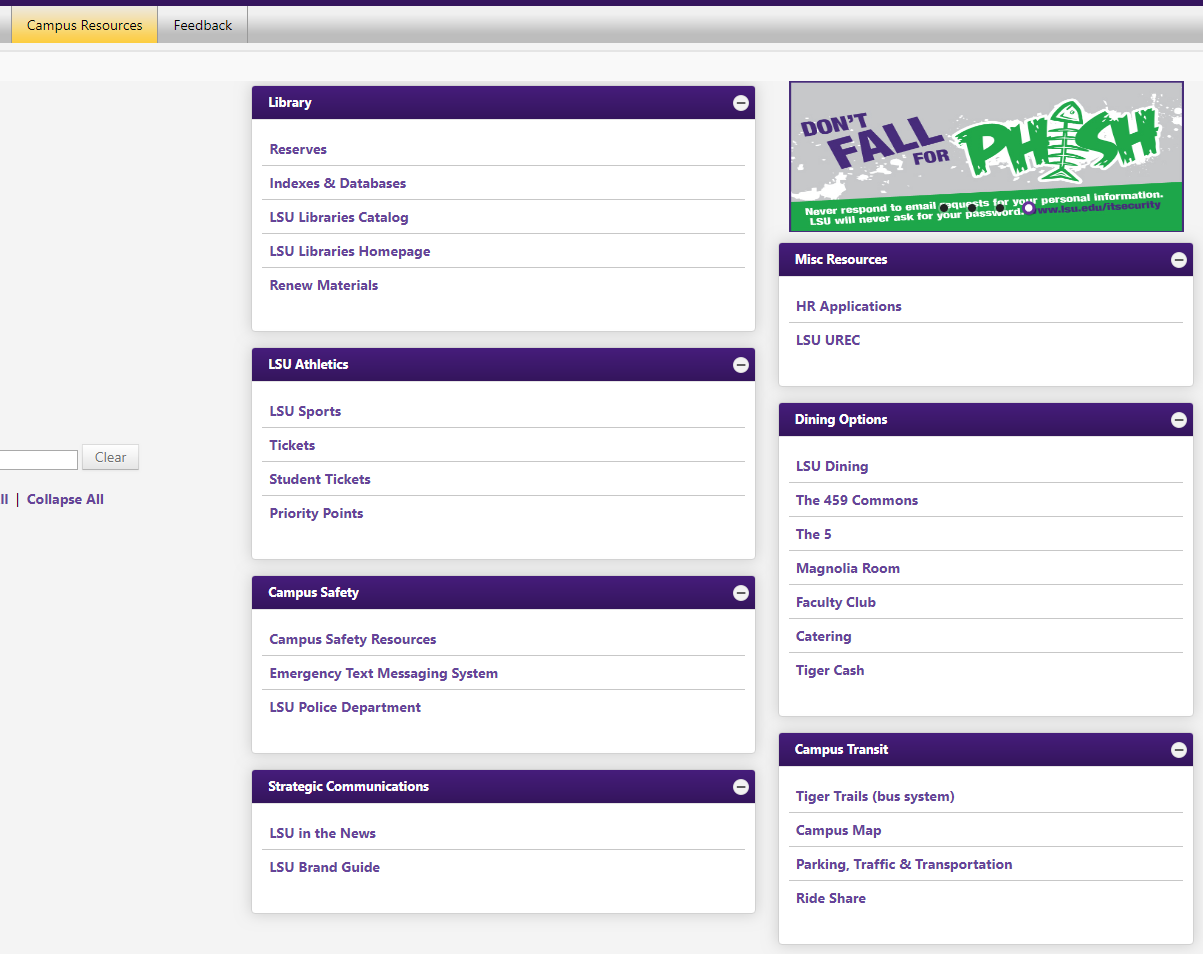Select the Ride Share link
1203x954 pixels.
tap(831, 898)
